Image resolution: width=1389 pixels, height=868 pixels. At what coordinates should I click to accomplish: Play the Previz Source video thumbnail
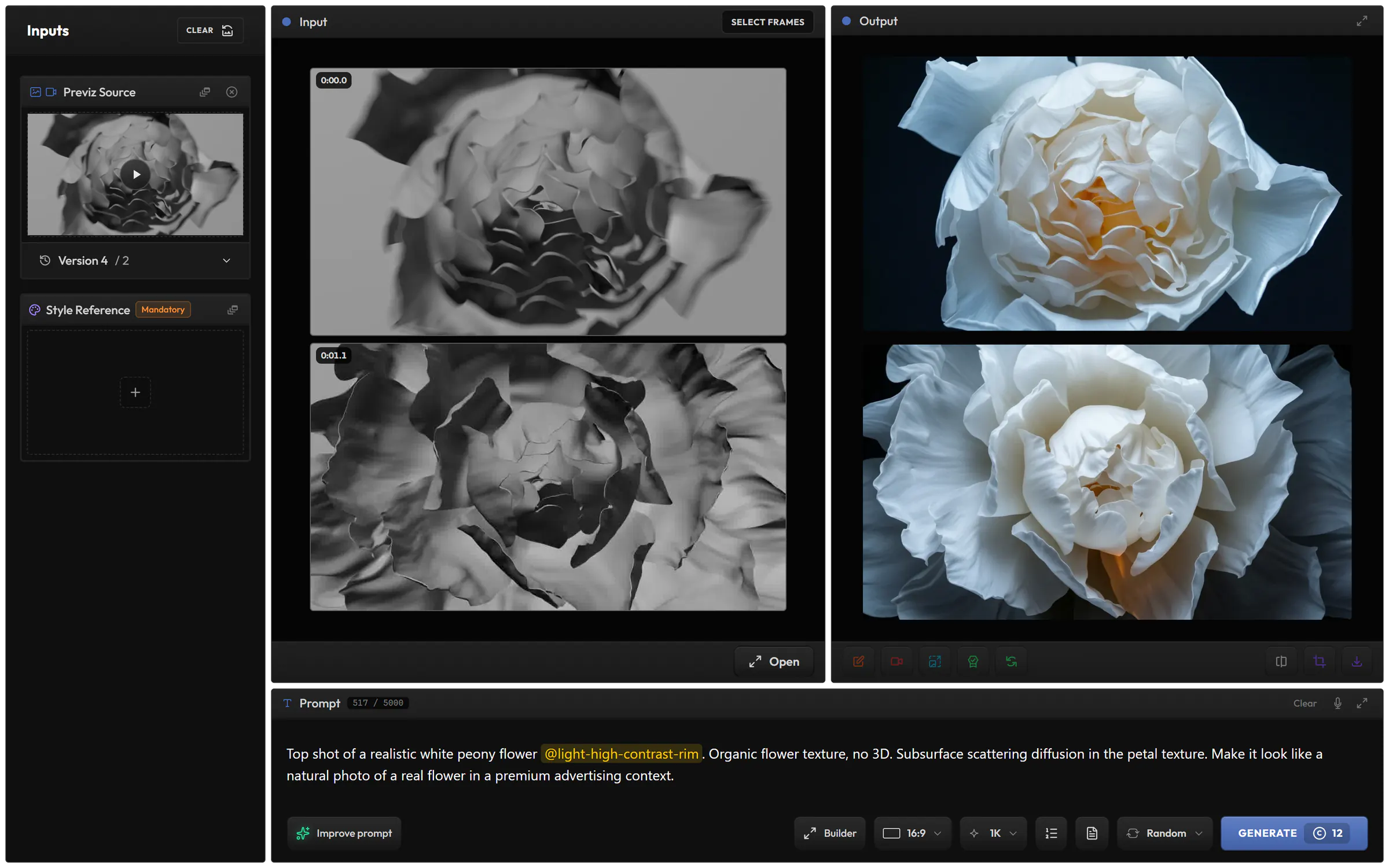pos(135,174)
